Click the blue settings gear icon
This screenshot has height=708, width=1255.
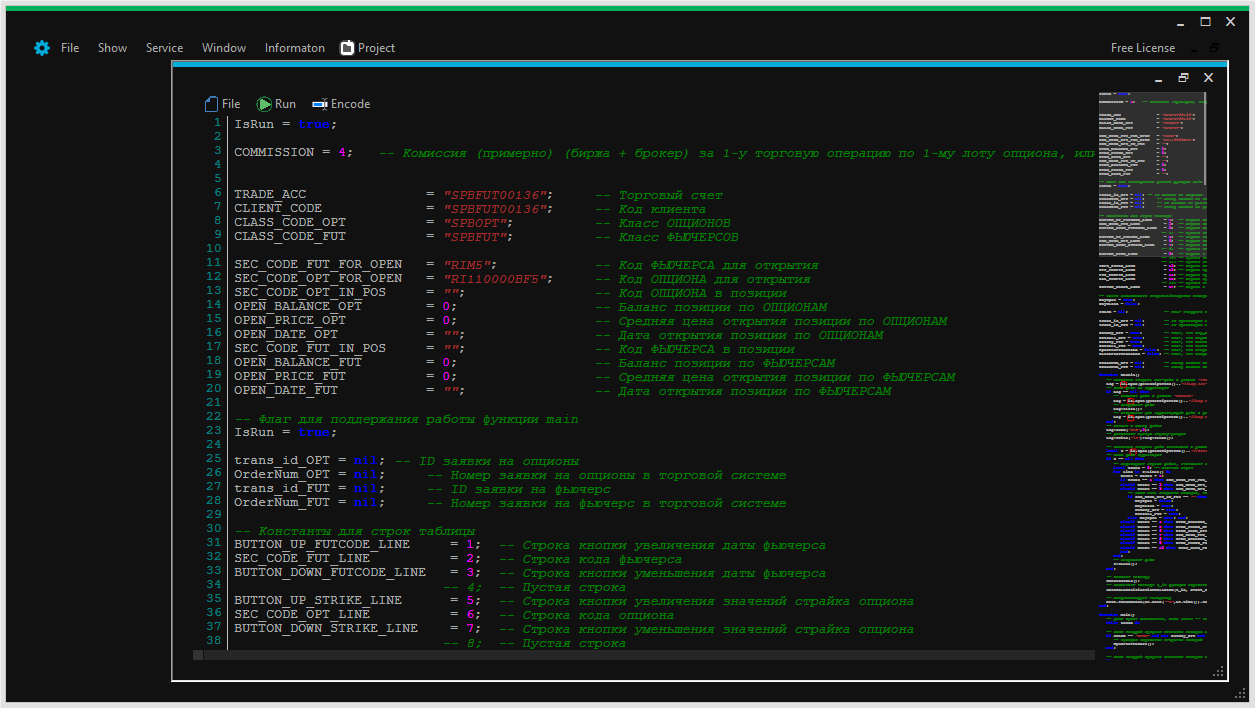[x=42, y=48]
